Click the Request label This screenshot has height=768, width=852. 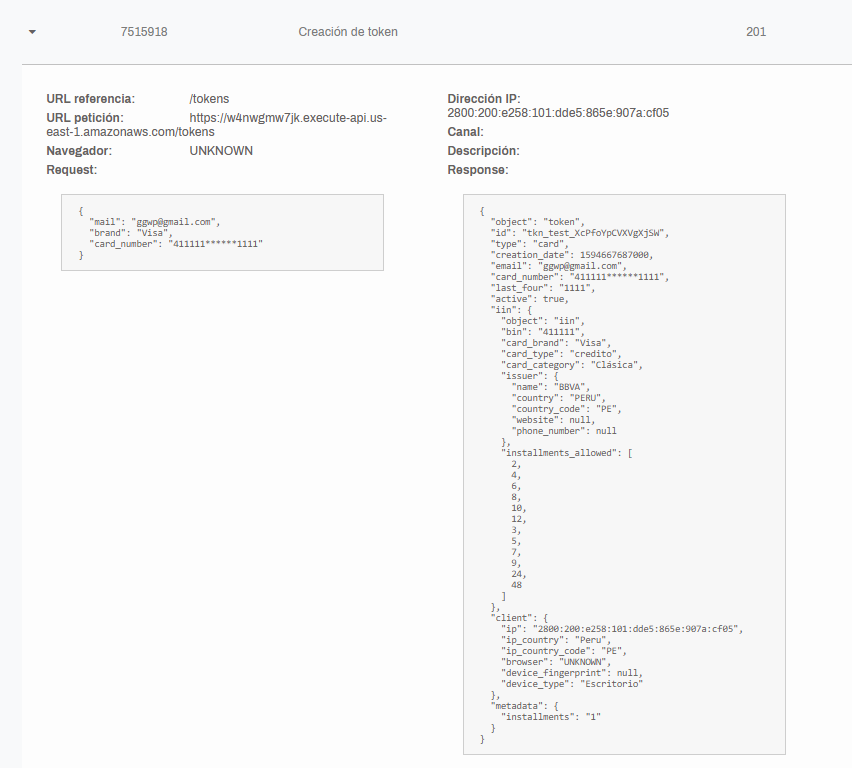point(72,170)
